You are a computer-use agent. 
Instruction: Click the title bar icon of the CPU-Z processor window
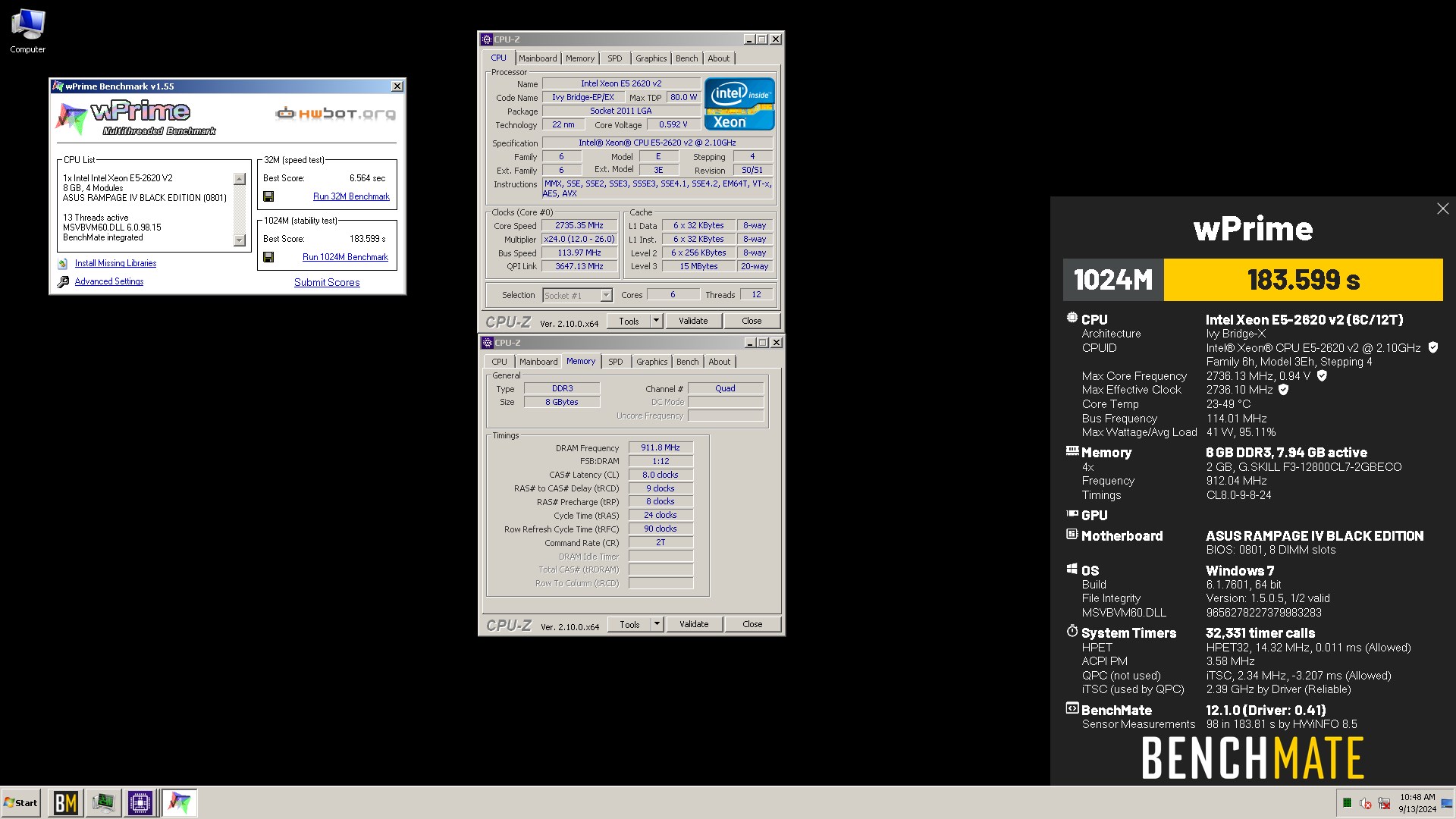click(487, 39)
